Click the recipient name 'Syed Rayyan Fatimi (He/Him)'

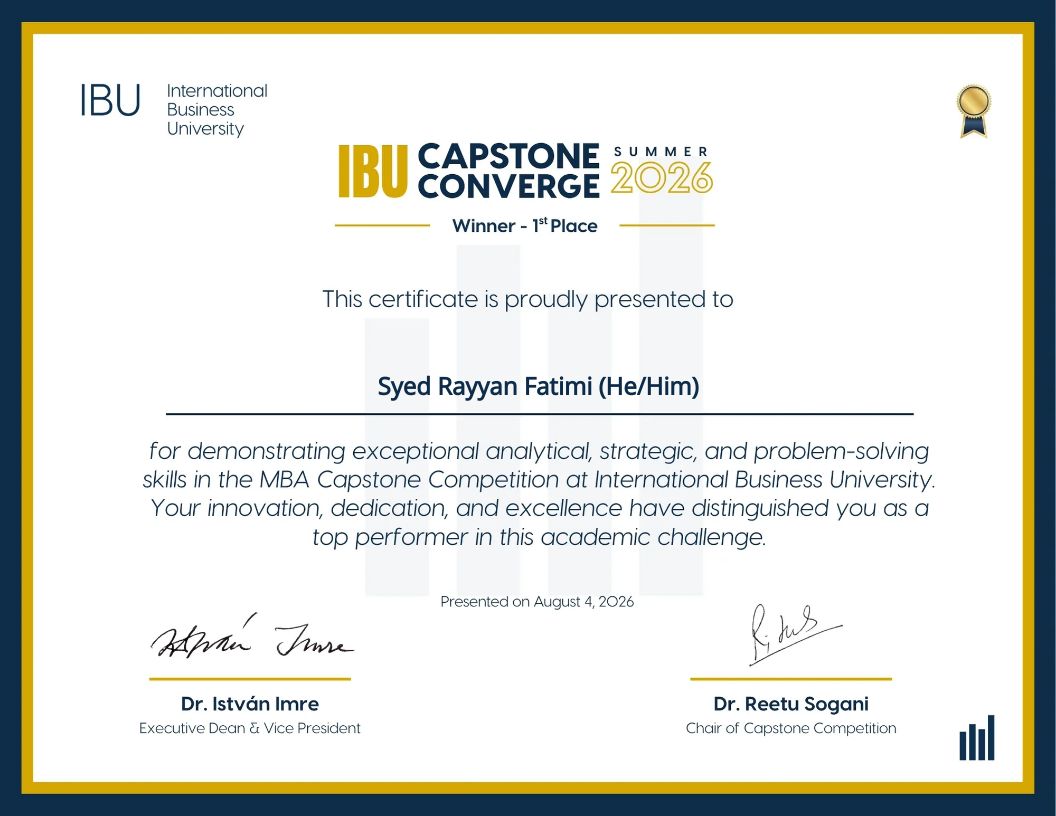pyautogui.click(x=538, y=386)
